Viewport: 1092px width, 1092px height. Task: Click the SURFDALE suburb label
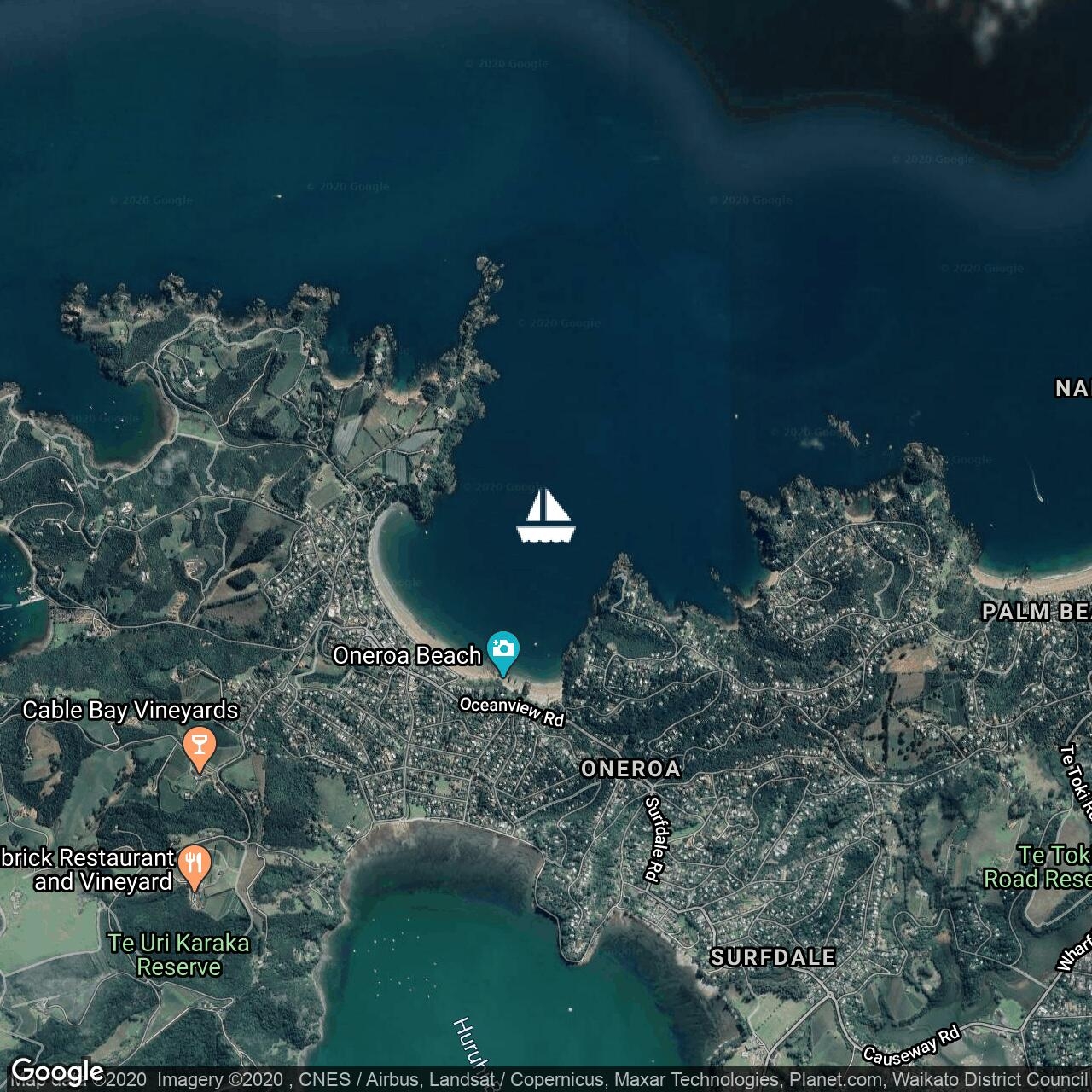coord(772,957)
